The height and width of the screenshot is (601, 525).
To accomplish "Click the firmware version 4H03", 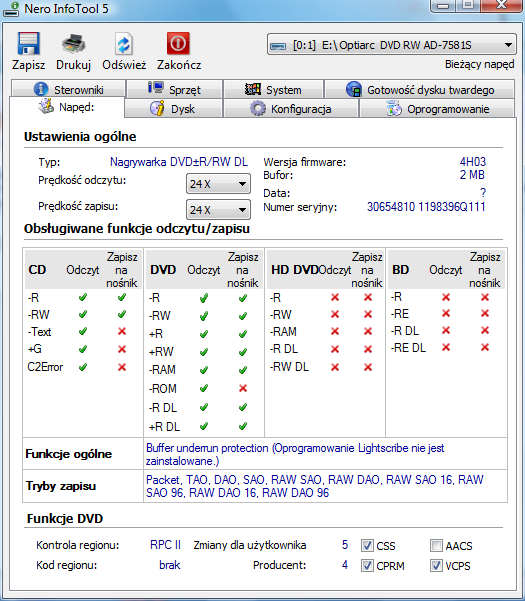I will 472,162.
